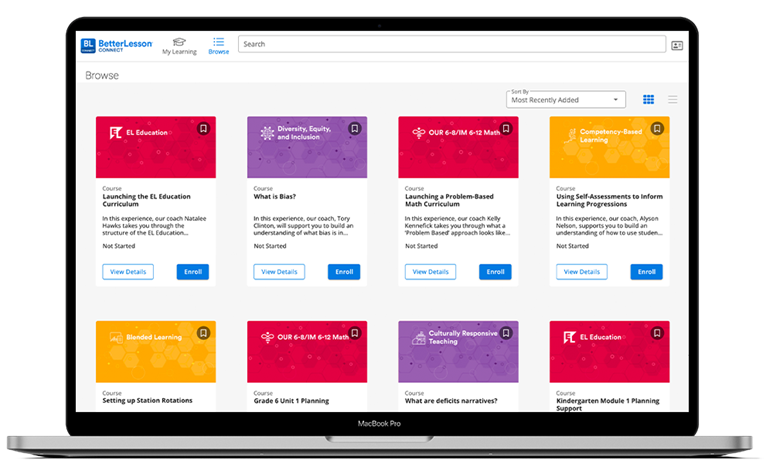Click title Setting up Station Rotations
Image resolution: width=773 pixels, height=463 pixels.
147,401
